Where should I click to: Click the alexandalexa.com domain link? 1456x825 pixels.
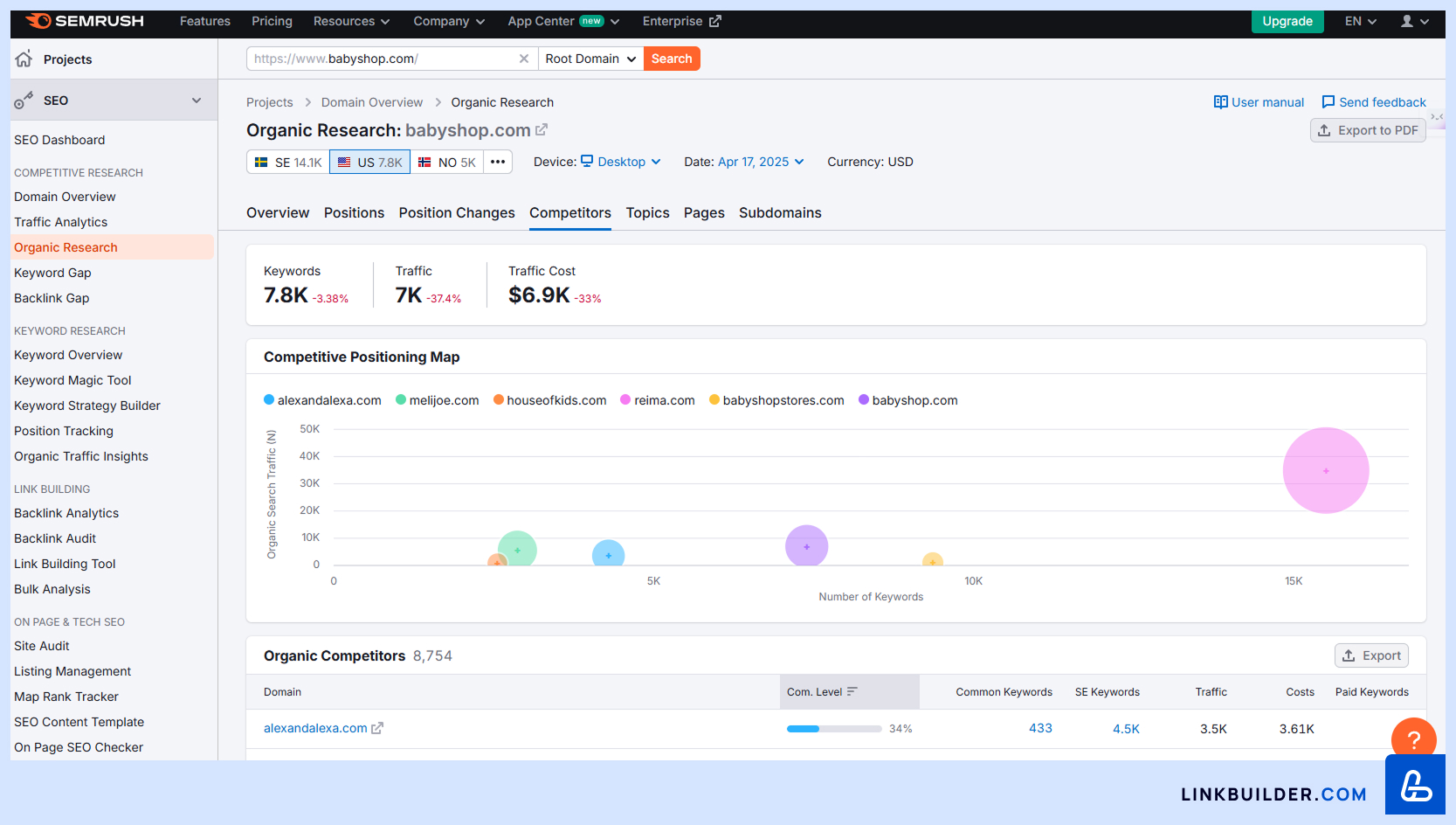click(x=315, y=728)
